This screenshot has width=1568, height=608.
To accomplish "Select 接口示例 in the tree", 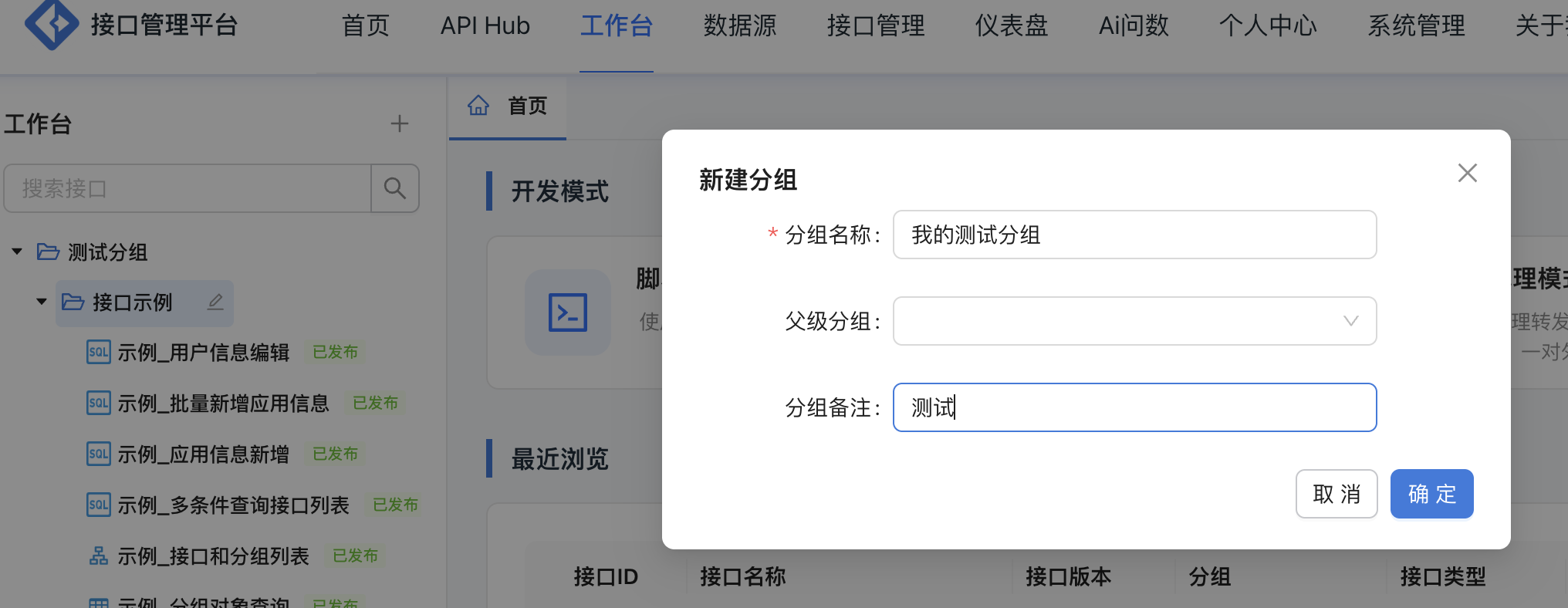I will tap(132, 302).
